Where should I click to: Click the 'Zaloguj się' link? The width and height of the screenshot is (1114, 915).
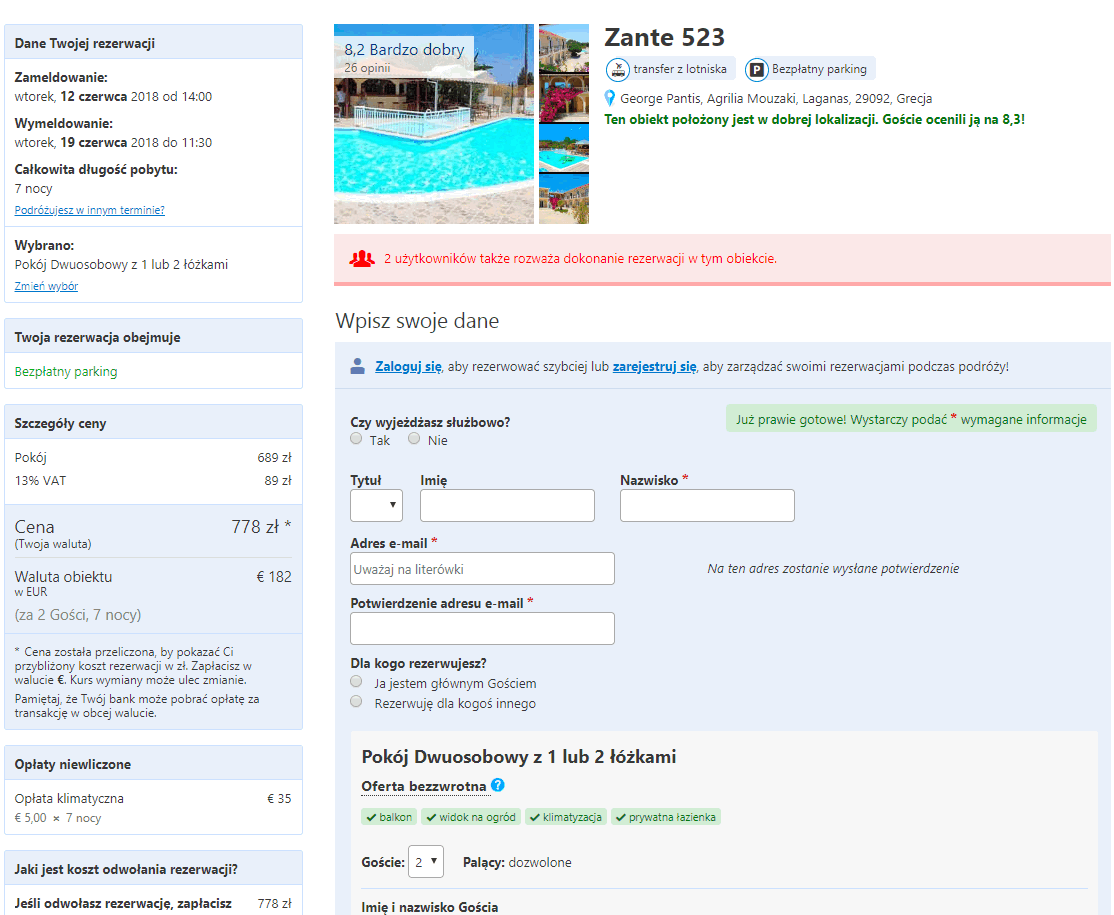(x=408, y=366)
